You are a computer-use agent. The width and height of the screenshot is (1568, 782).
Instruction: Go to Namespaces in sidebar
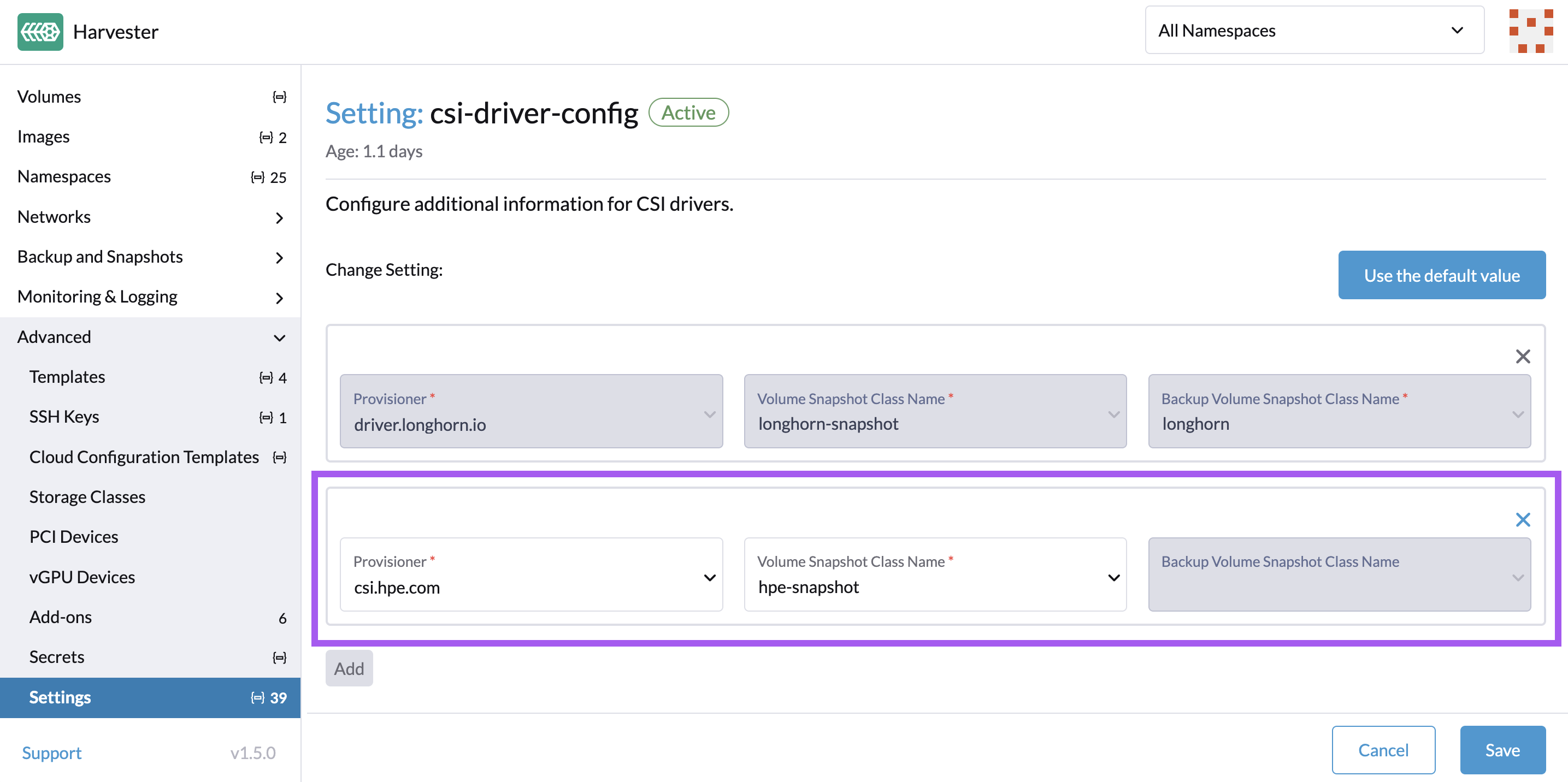click(x=150, y=176)
